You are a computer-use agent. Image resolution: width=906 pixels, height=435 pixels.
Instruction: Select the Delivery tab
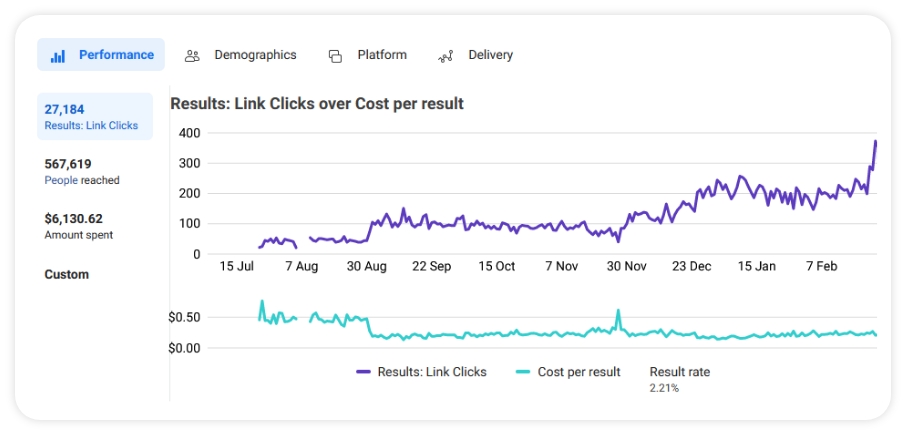tap(490, 55)
